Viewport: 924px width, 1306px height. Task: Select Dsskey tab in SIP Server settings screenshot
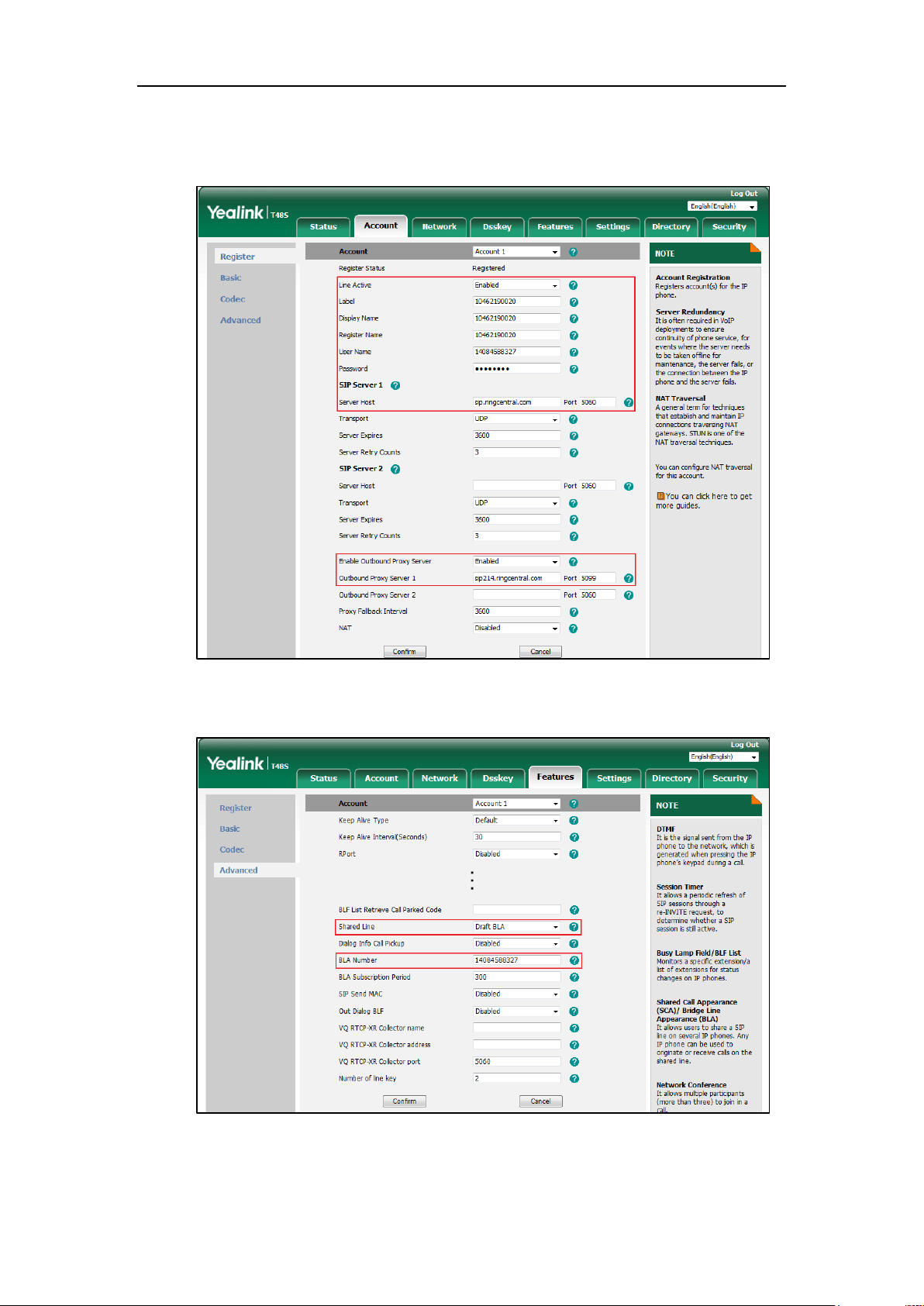point(497,227)
